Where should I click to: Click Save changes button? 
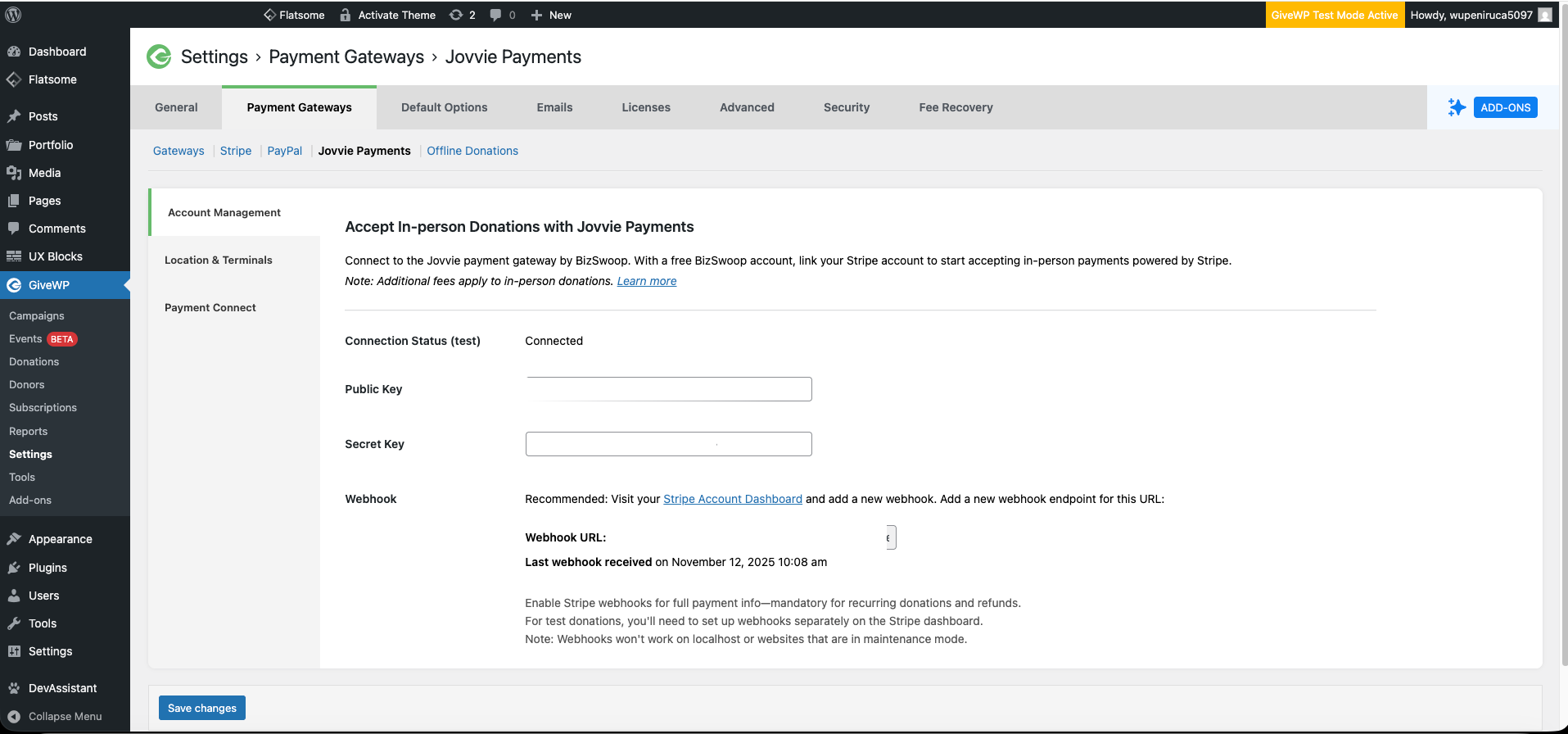[x=201, y=708]
